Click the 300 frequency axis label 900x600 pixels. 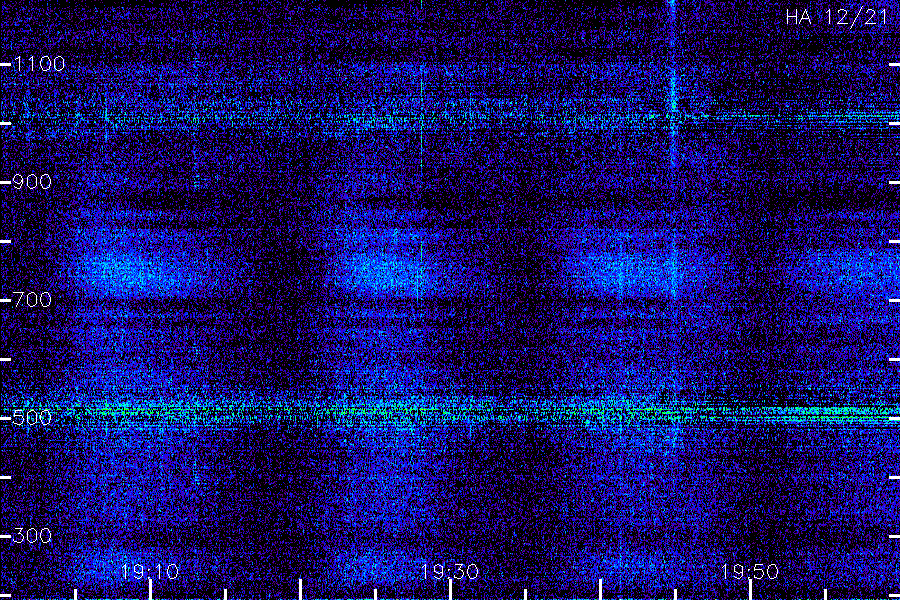32,536
